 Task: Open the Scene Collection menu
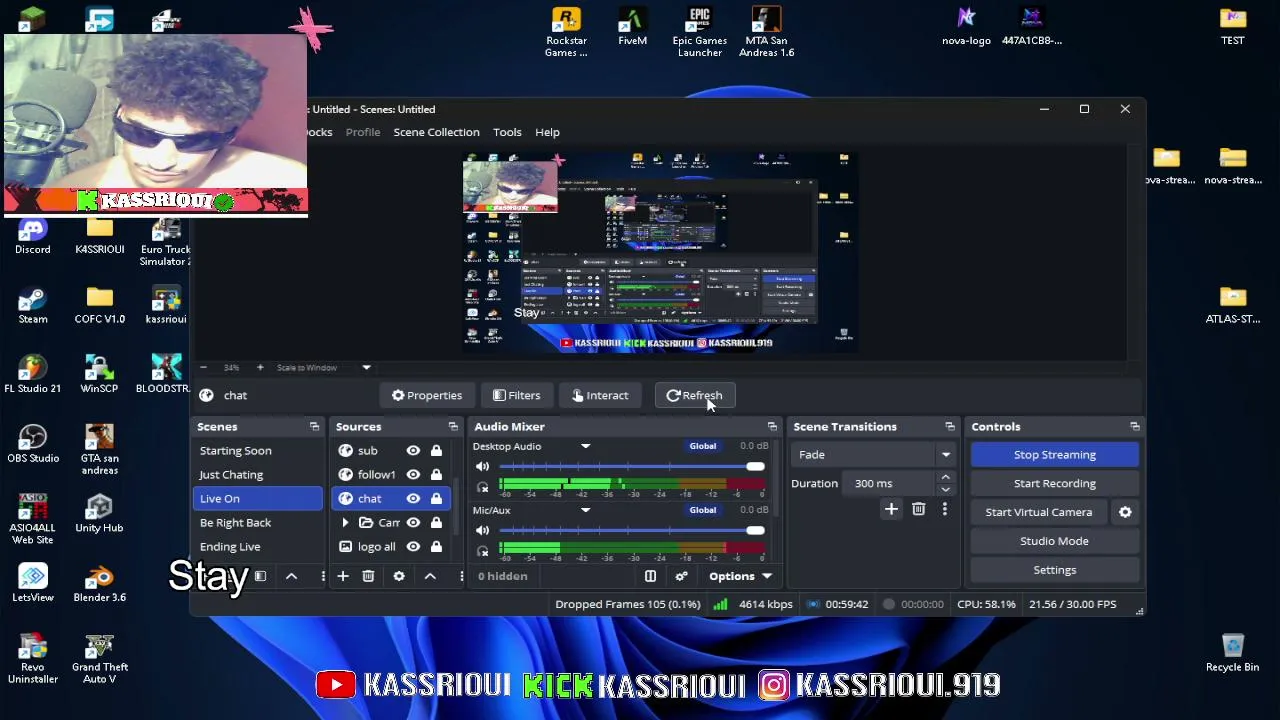tap(436, 132)
